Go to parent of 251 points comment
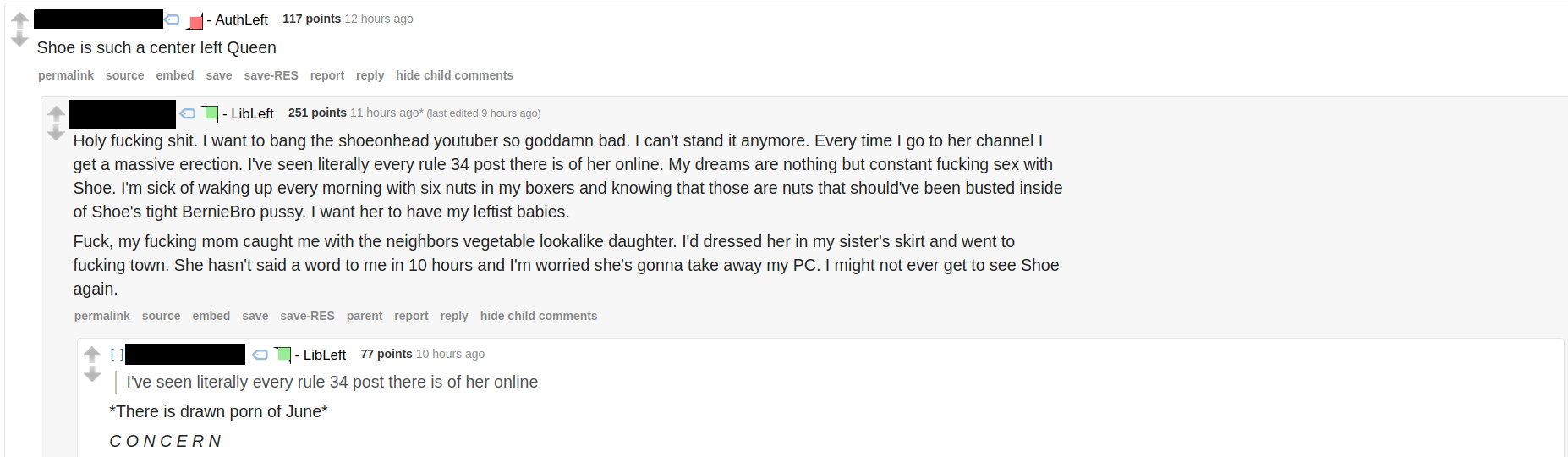The image size is (1568, 457). coord(365,316)
